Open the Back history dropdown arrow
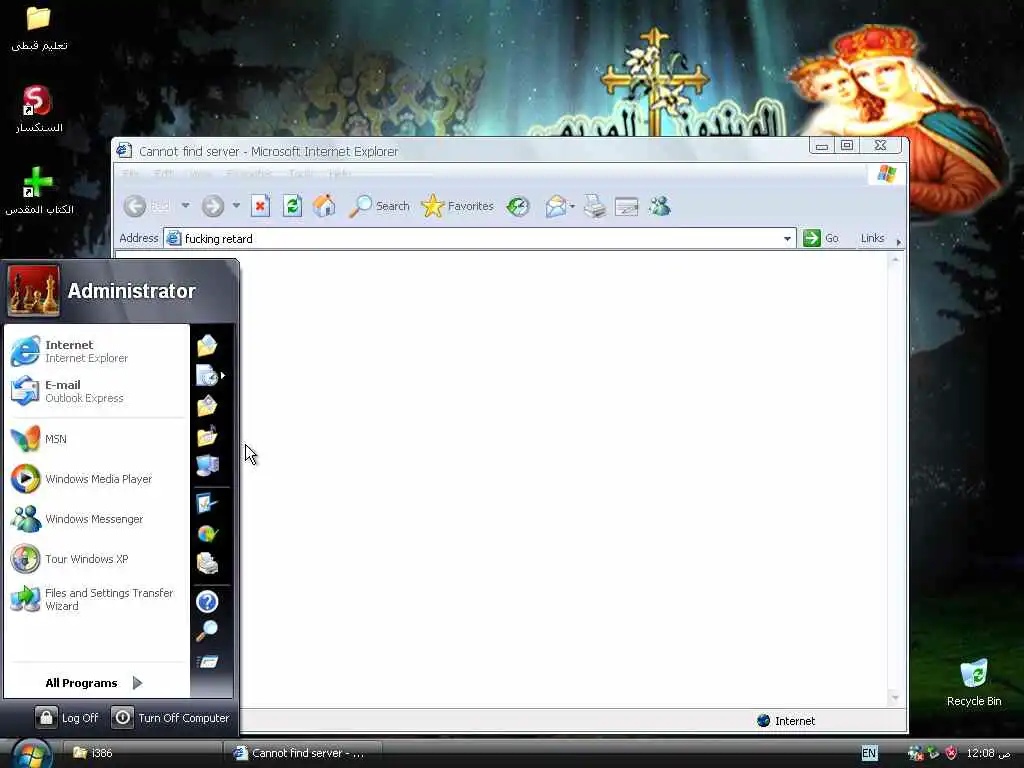1024x768 pixels. [185, 206]
